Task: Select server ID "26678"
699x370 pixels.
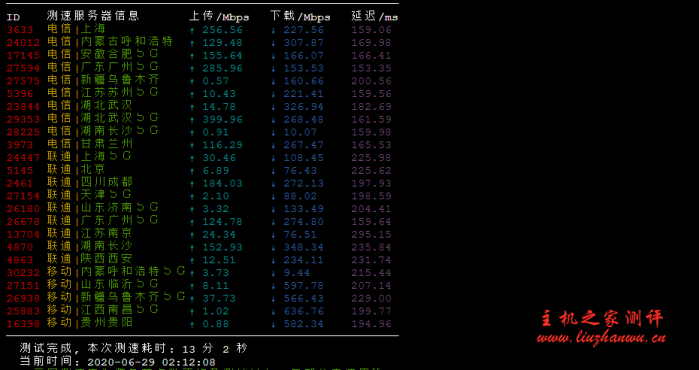Action: point(23,222)
